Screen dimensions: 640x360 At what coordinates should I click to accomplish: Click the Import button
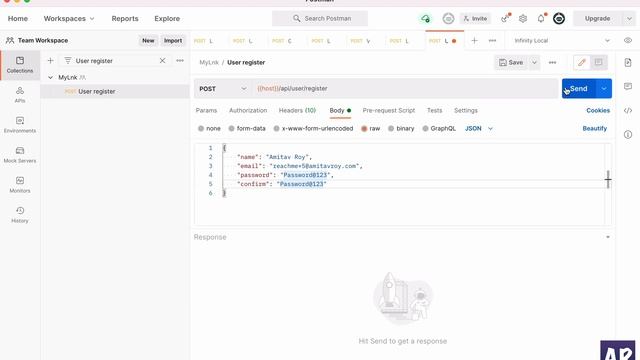(x=173, y=40)
